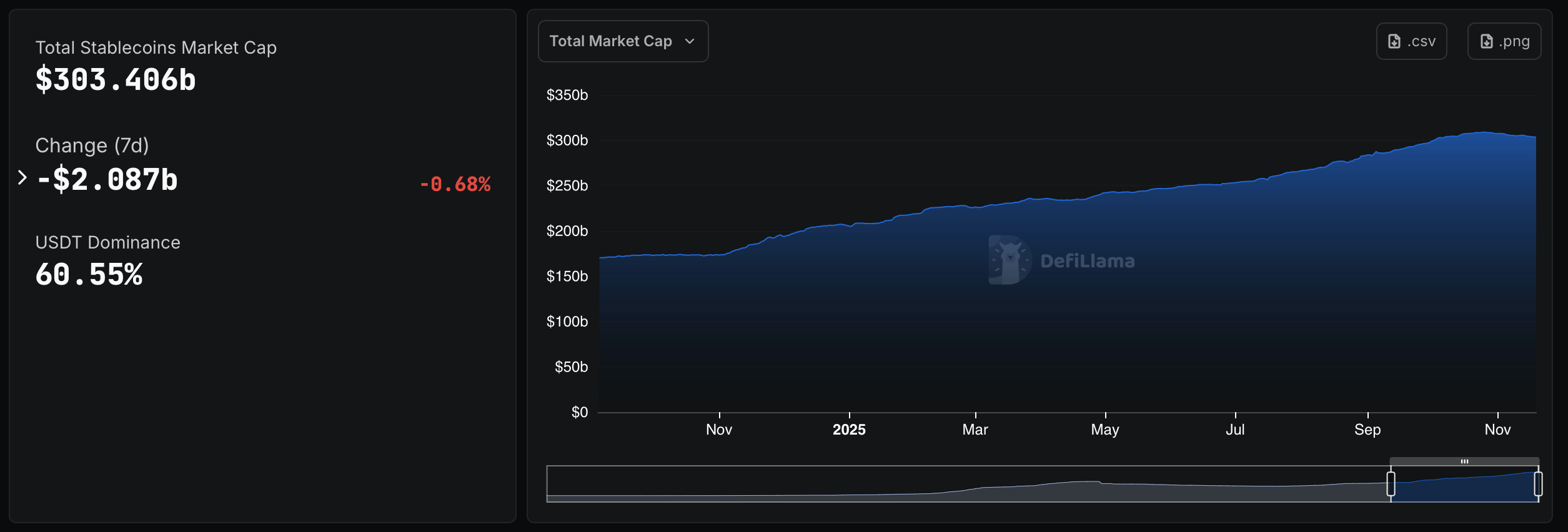
Task: Click the Jul tick on the time axis
Action: tap(1235, 430)
